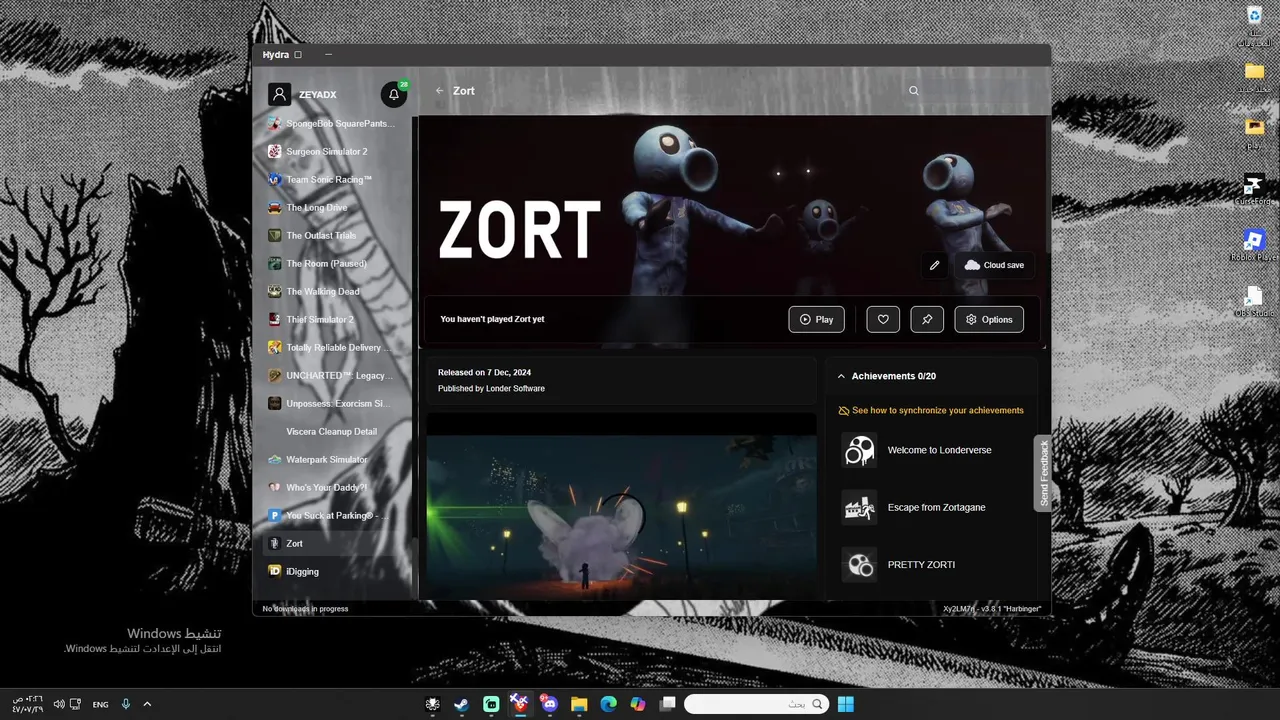Add Zort to favorites with heart icon
The image size is (1280, 720).
pyautogui.click(x=883, y=319)
